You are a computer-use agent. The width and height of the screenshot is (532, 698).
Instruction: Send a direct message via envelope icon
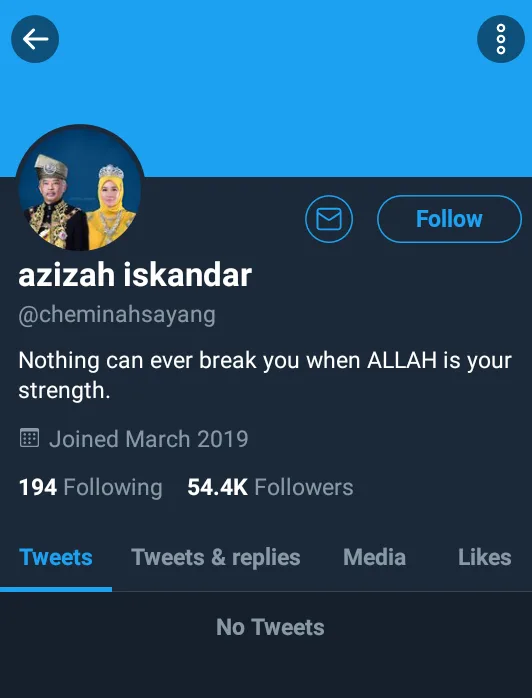329,219
